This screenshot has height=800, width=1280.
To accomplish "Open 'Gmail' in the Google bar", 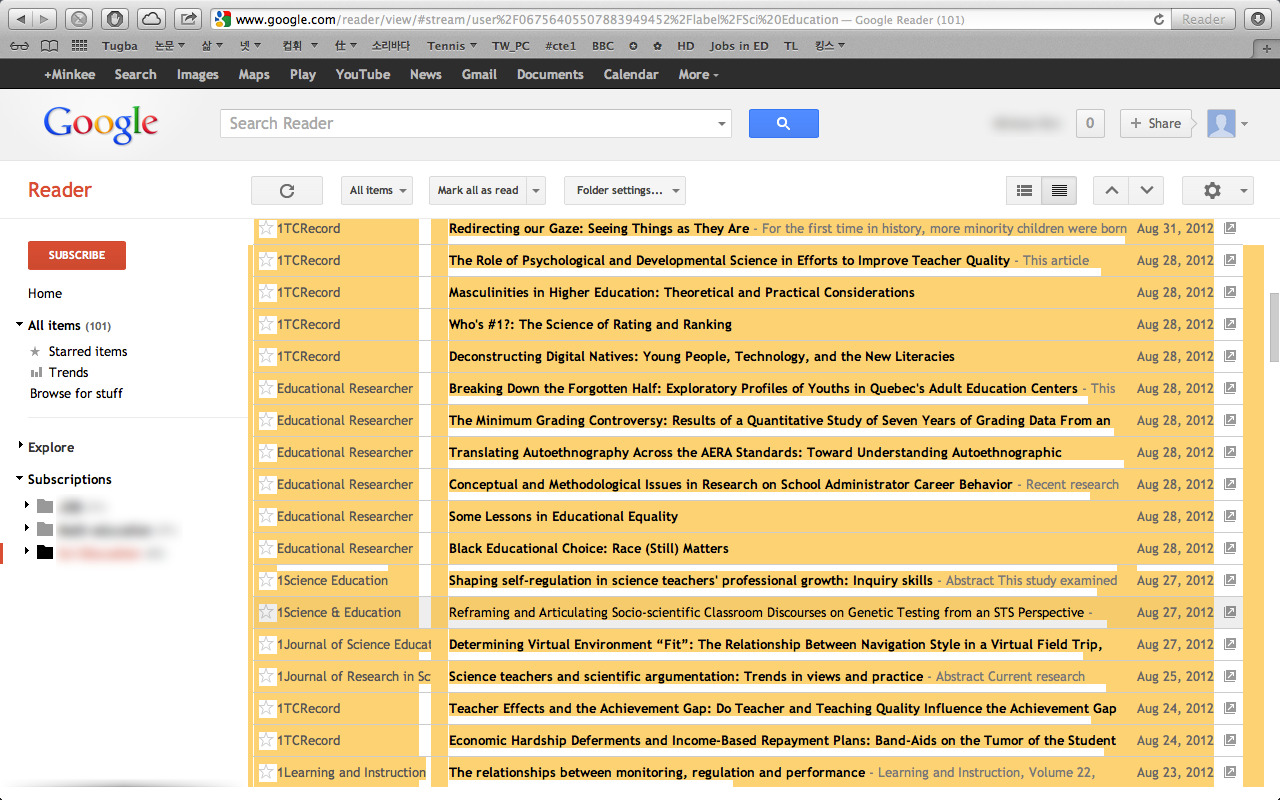I will (479, 74).
